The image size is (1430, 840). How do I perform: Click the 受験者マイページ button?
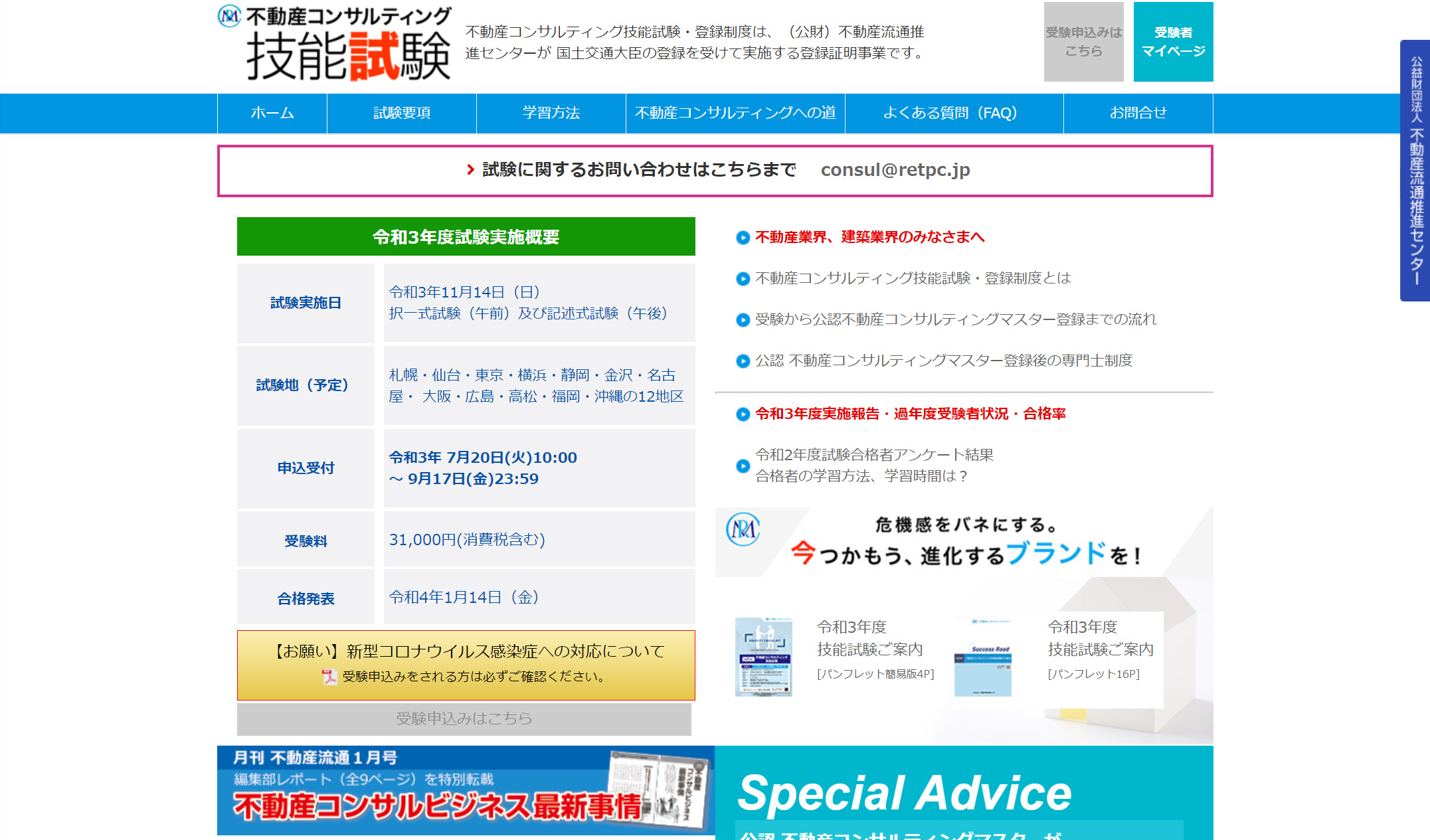(1172, 41)
